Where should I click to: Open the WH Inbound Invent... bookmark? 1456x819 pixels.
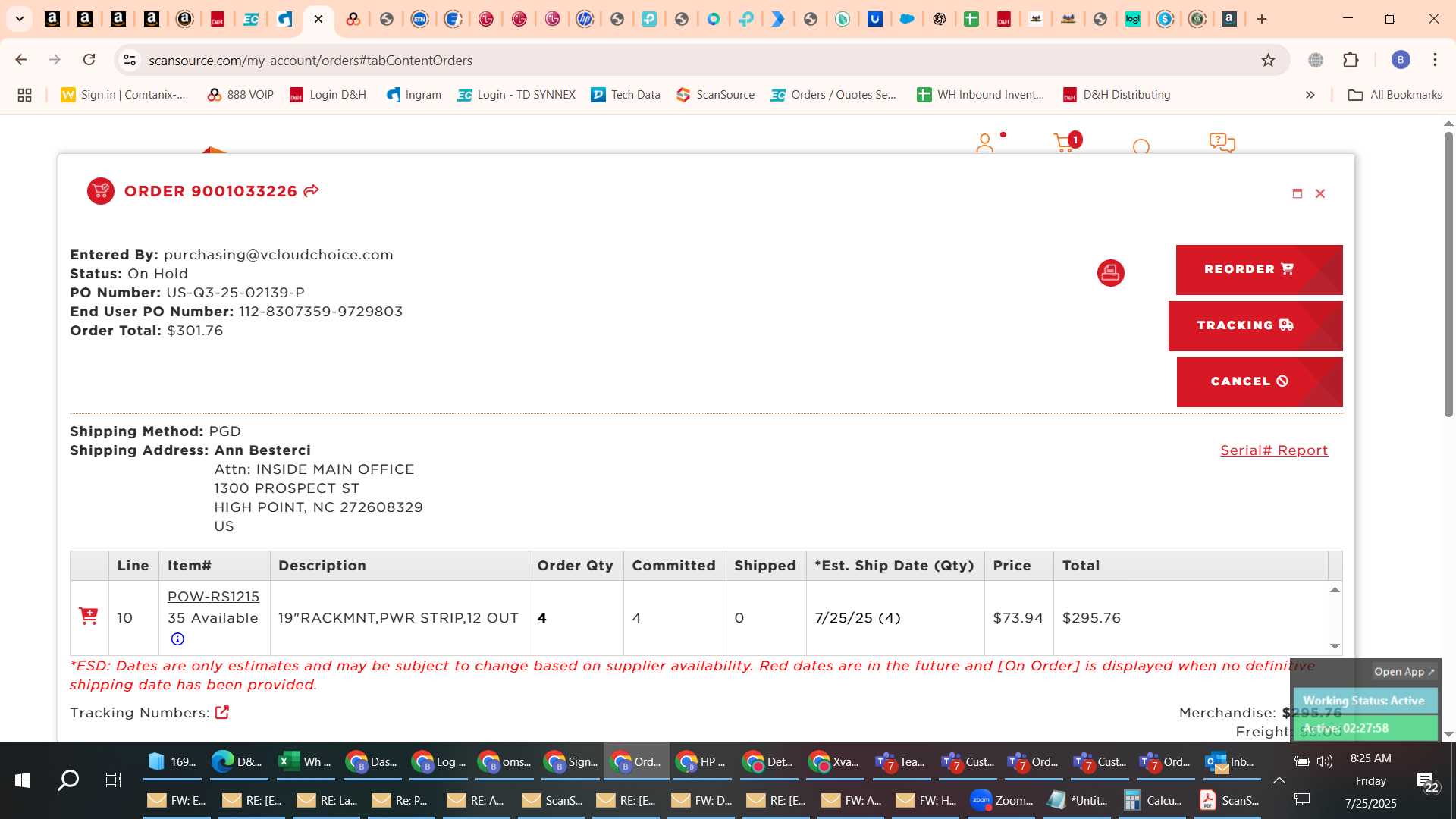pos(981,95)
